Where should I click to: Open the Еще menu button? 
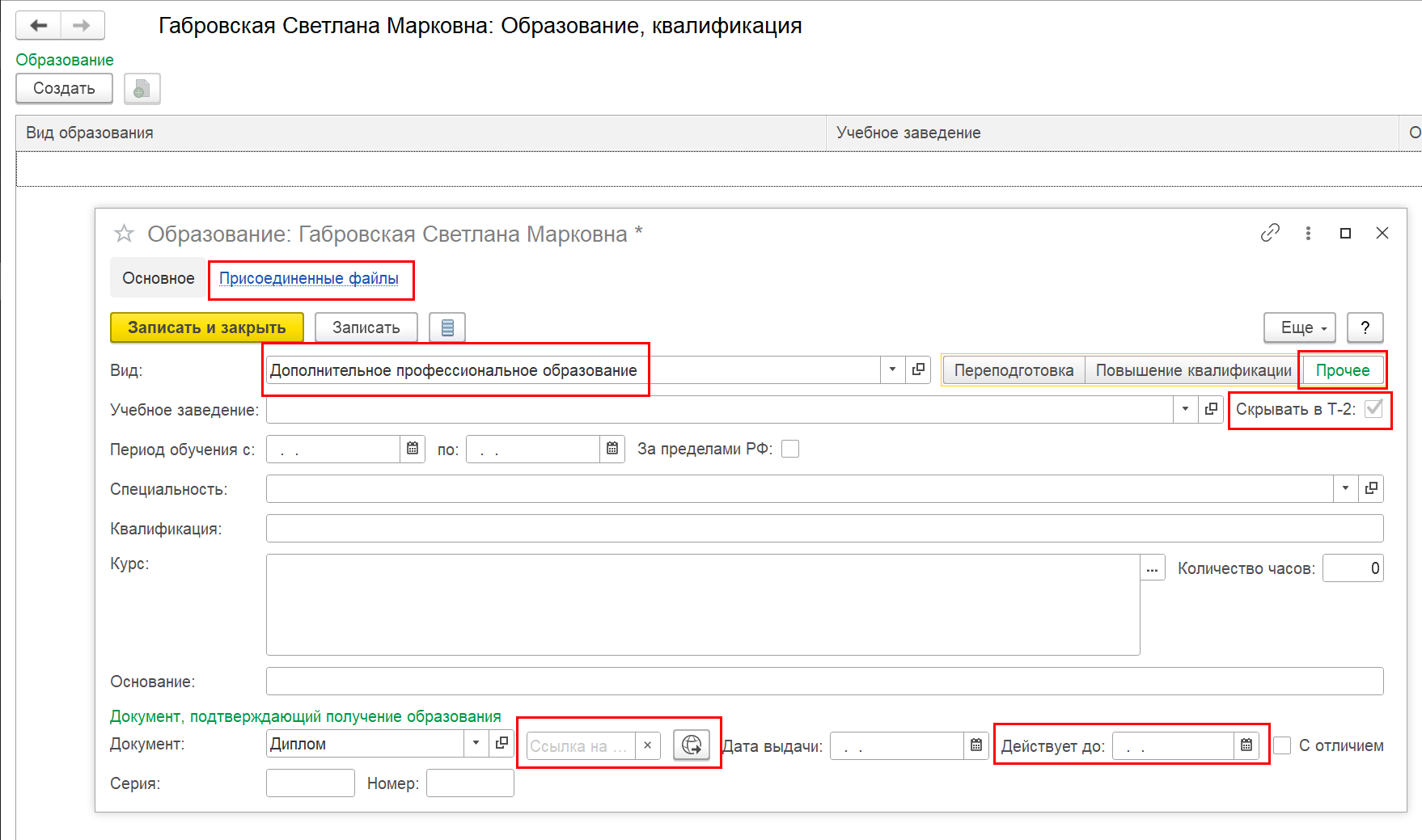(1299, 327)
